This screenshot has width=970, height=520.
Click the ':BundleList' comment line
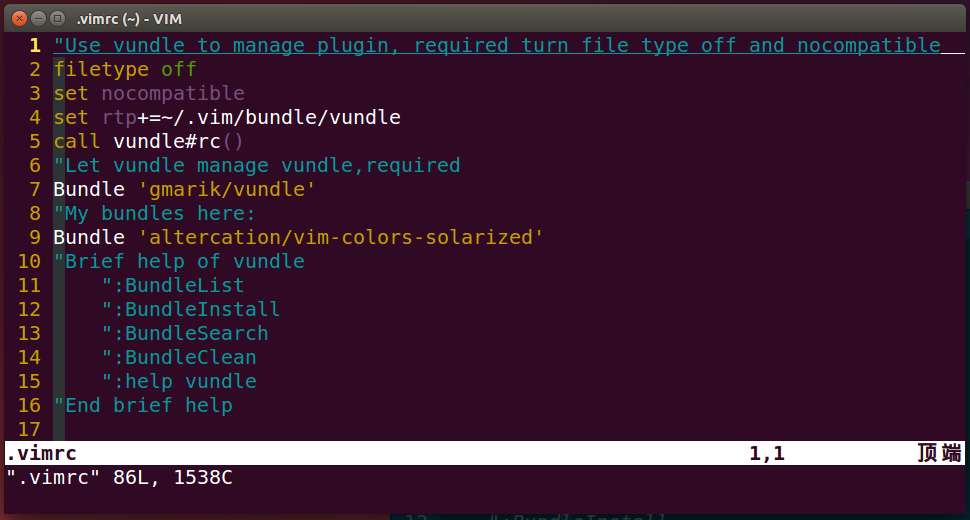click(173, 286)
